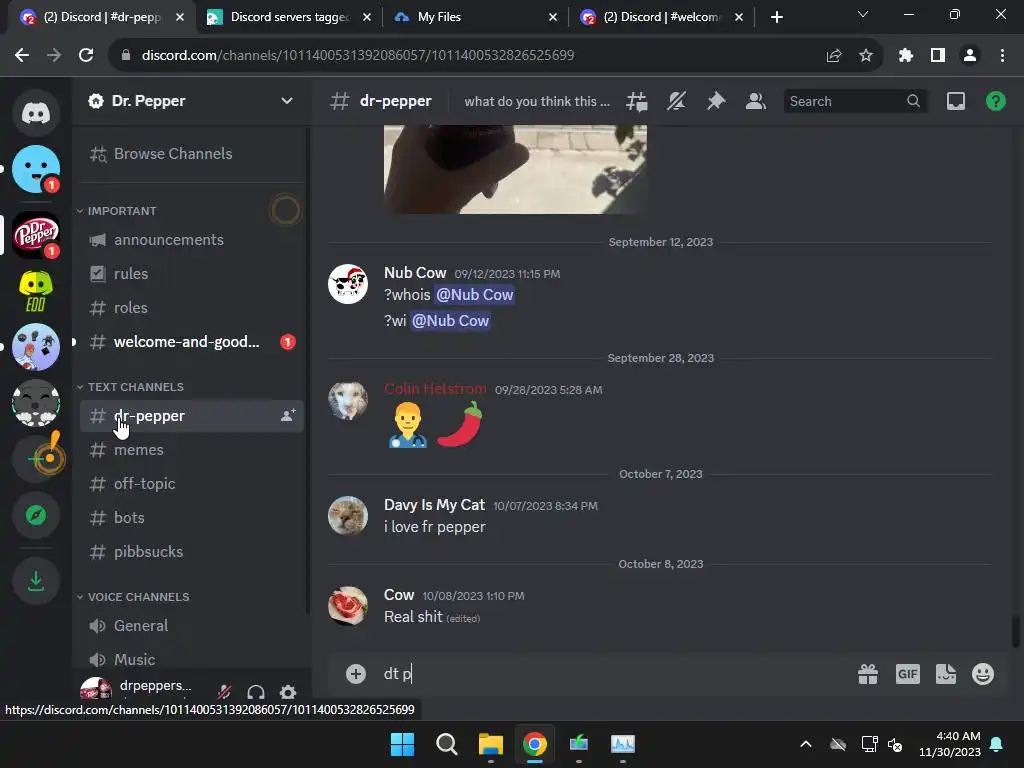Open the announcements channel

pos(191,240)
